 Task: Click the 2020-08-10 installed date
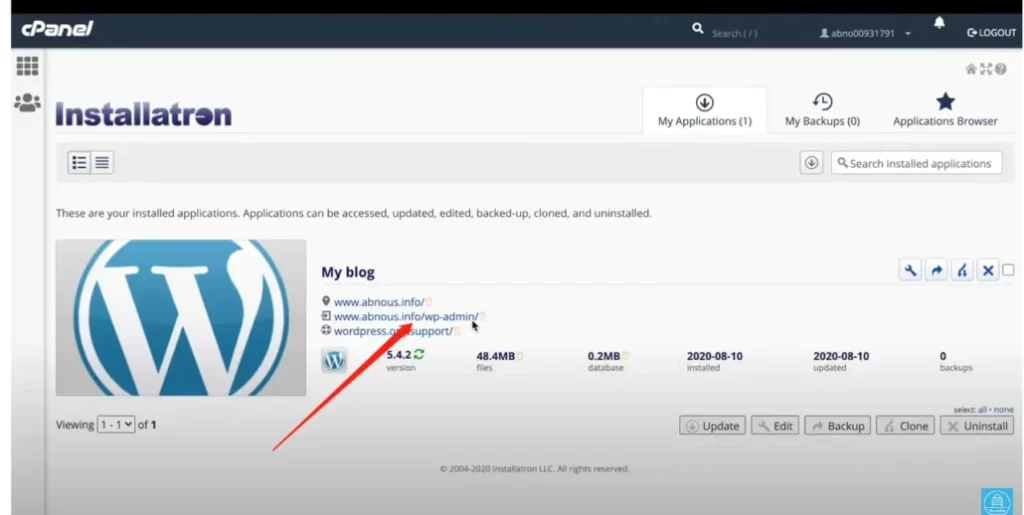(x=714, y=356)
